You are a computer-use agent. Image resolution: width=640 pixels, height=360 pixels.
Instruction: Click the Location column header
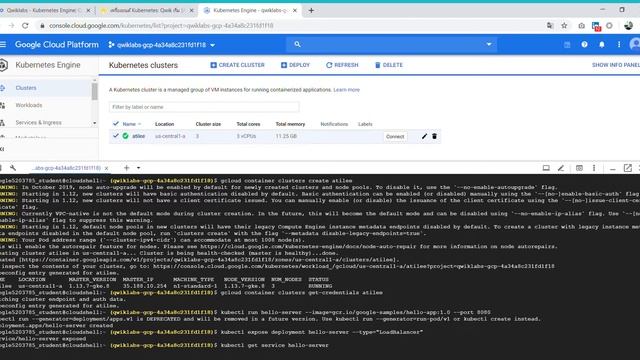[164, 124]
